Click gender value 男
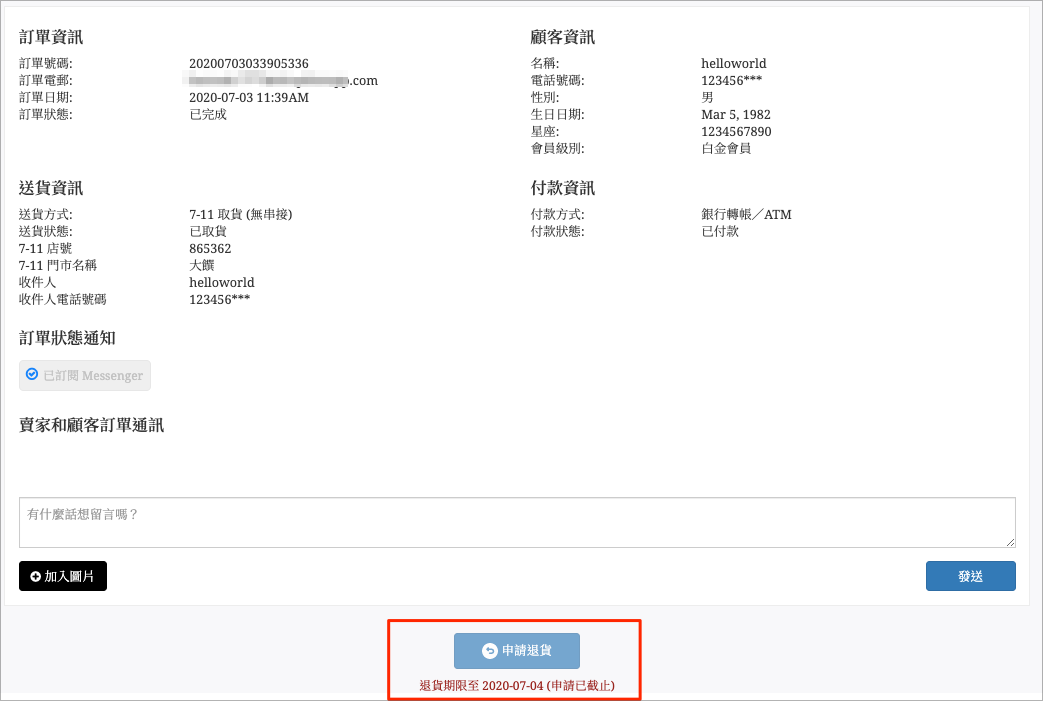Image resolution: width=1043 pixels, height=701 pixels. (707, 98)
